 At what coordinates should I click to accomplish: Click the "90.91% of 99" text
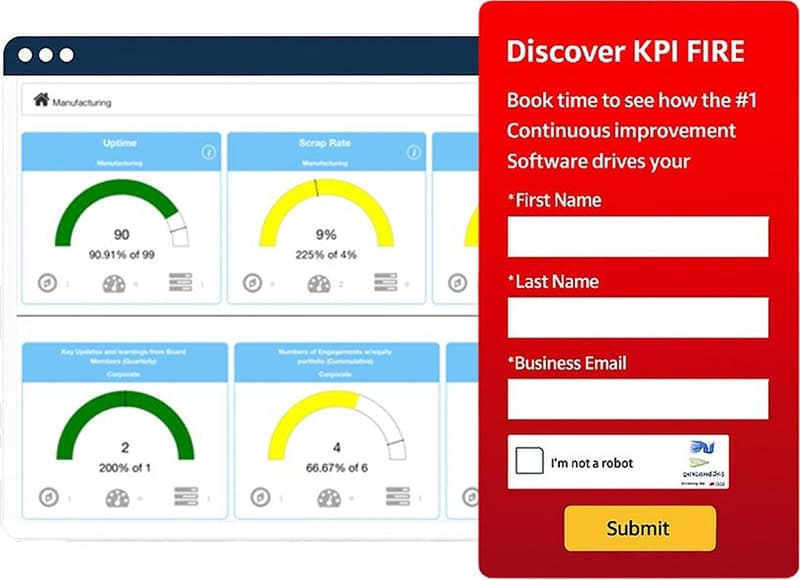(x=121, y=255)
